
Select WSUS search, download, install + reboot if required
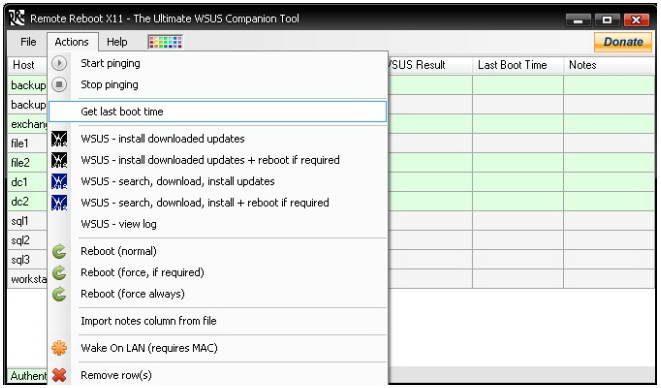click(x=218, y=202)
